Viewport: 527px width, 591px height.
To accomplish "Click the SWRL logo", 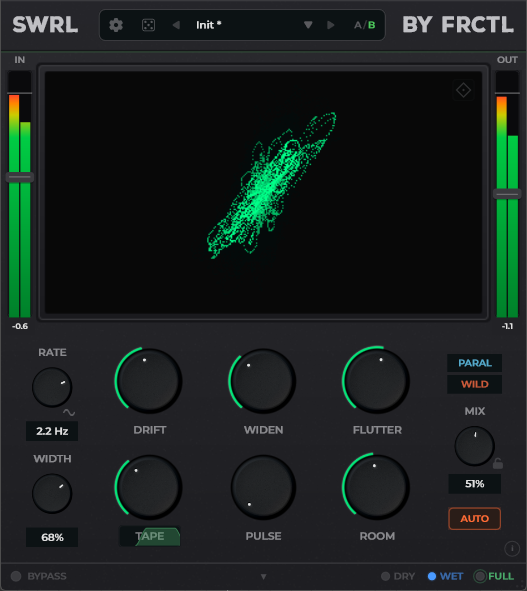I will 45,25.
